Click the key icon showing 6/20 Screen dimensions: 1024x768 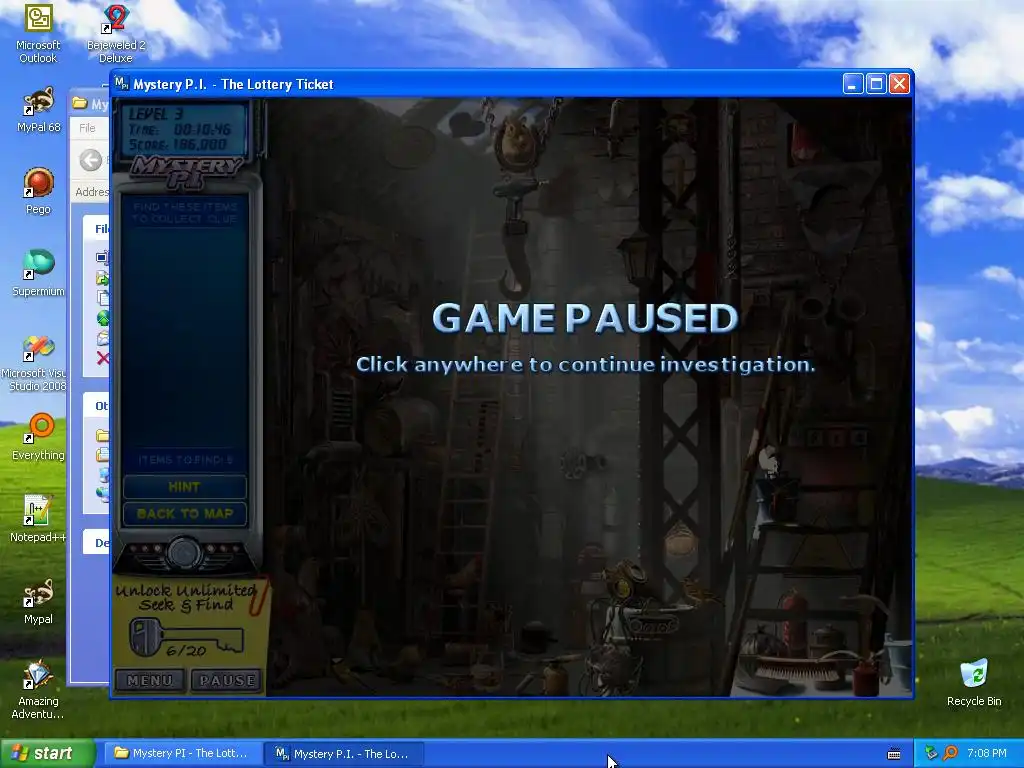click(186, 639)
